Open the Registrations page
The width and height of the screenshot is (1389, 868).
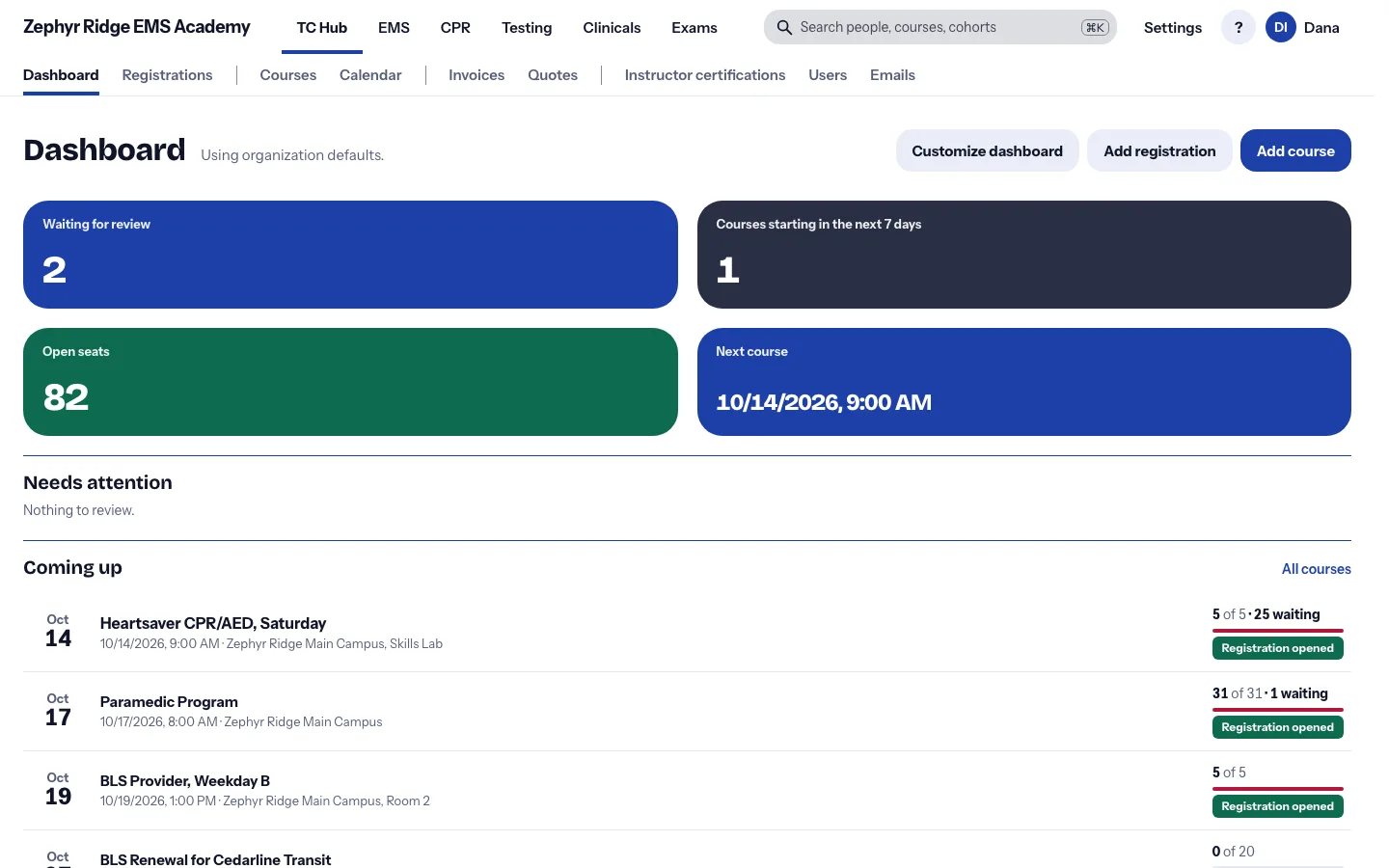[x=168, y=75]
